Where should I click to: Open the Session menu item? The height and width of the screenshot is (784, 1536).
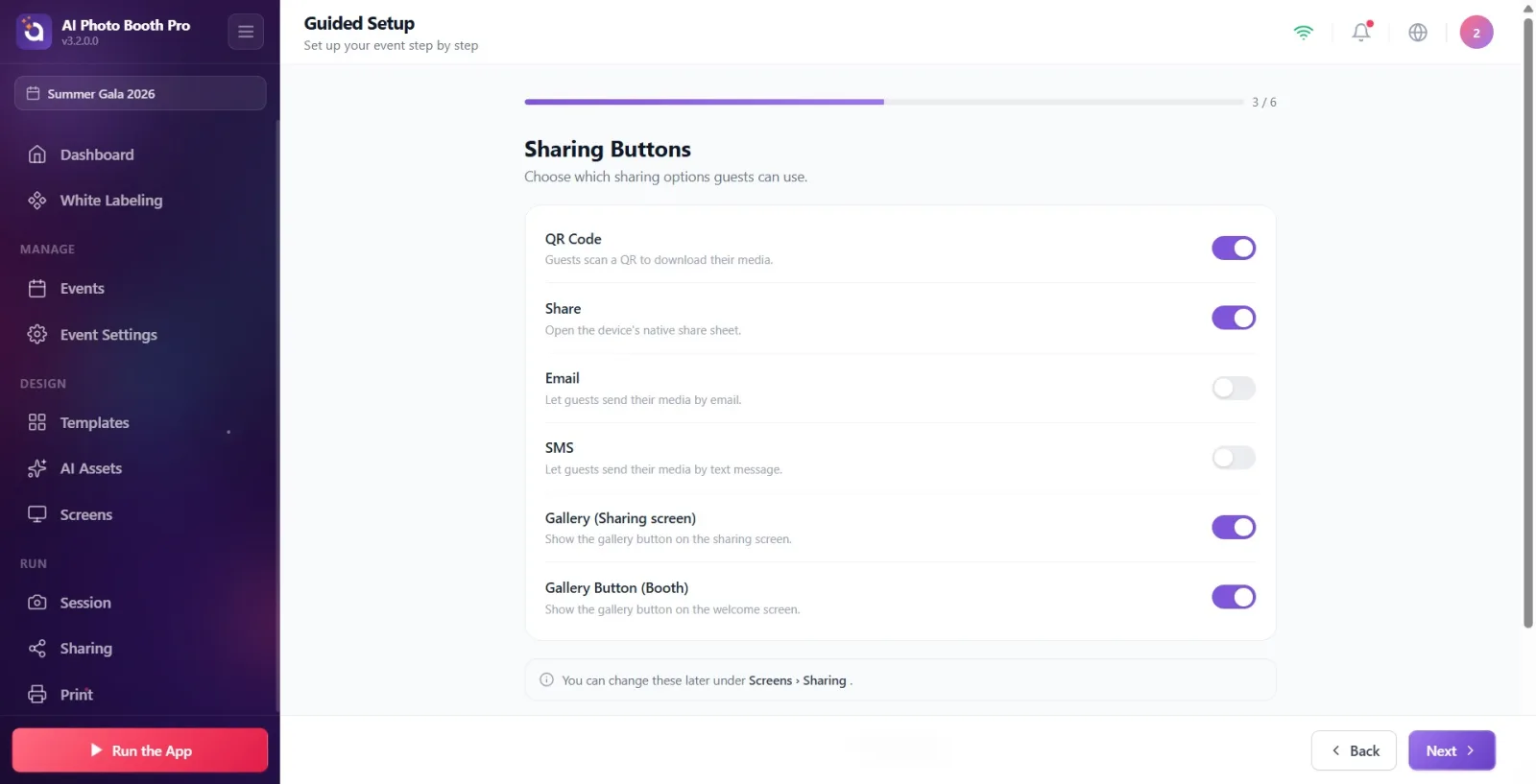[x=140, y=603]
